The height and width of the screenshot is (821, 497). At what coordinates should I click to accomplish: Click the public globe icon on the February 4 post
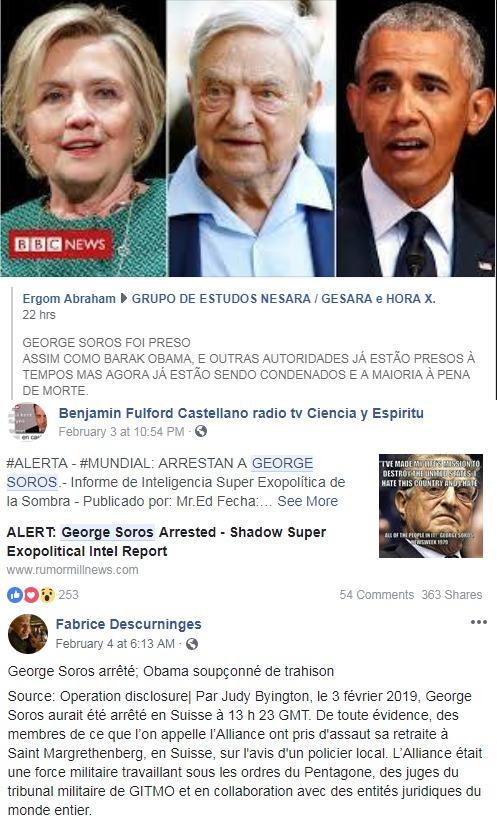tap(192, 644)
